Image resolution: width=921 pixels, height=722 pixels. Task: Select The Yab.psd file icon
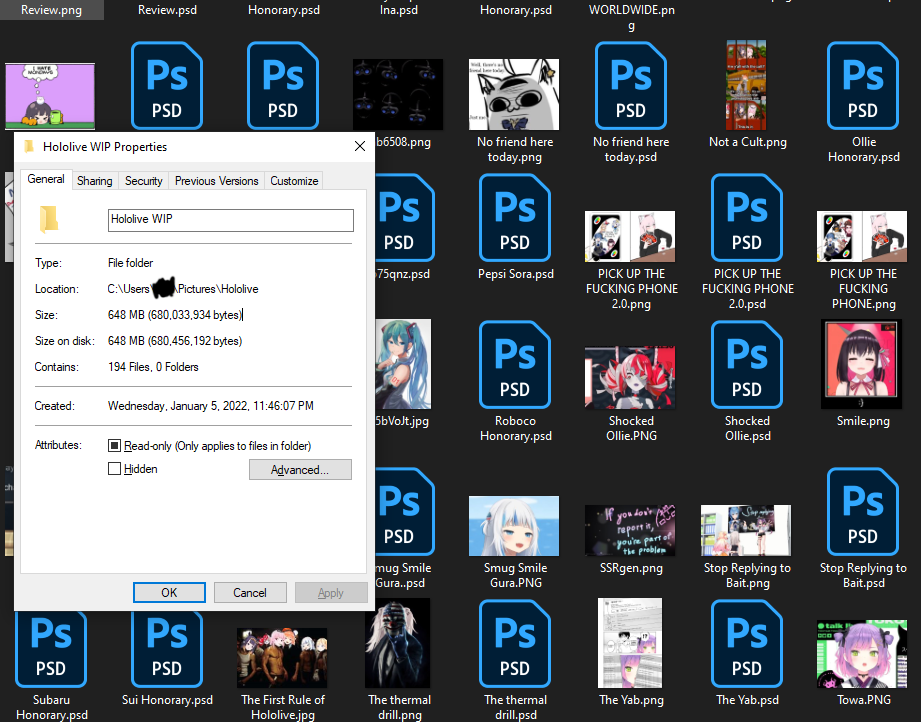click(746, 644)
